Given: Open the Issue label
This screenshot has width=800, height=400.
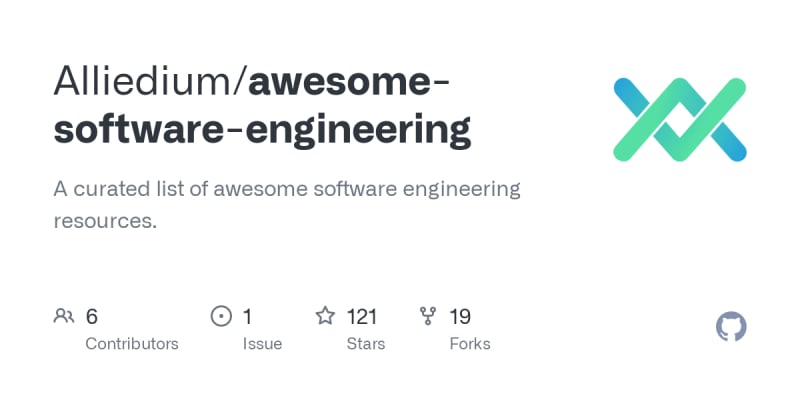Looking at the screenshot, I should tap(262, 344).
